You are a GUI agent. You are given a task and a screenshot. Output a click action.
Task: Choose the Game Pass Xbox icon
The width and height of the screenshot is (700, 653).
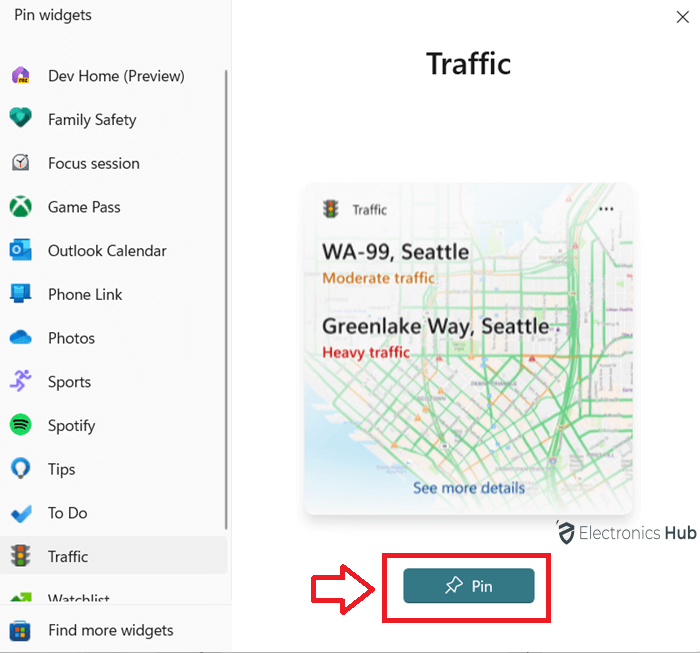coord(21,207)
